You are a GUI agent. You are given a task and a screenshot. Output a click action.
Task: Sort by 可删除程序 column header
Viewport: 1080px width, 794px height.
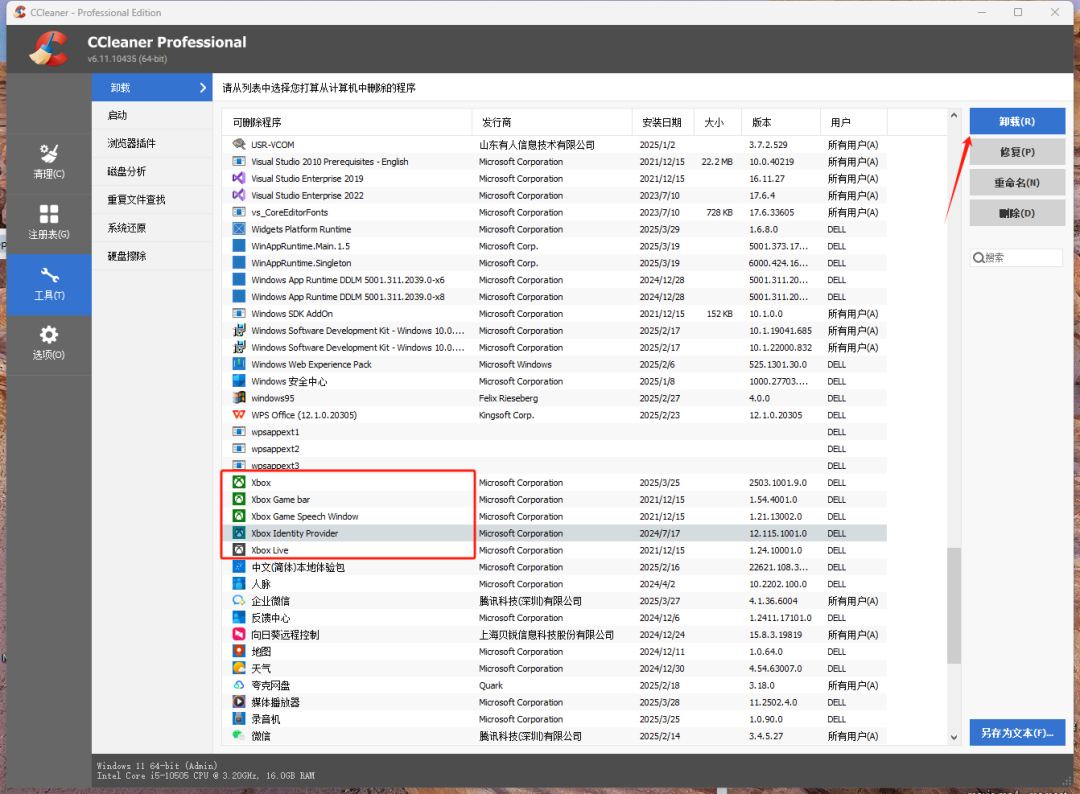point(347,123)
